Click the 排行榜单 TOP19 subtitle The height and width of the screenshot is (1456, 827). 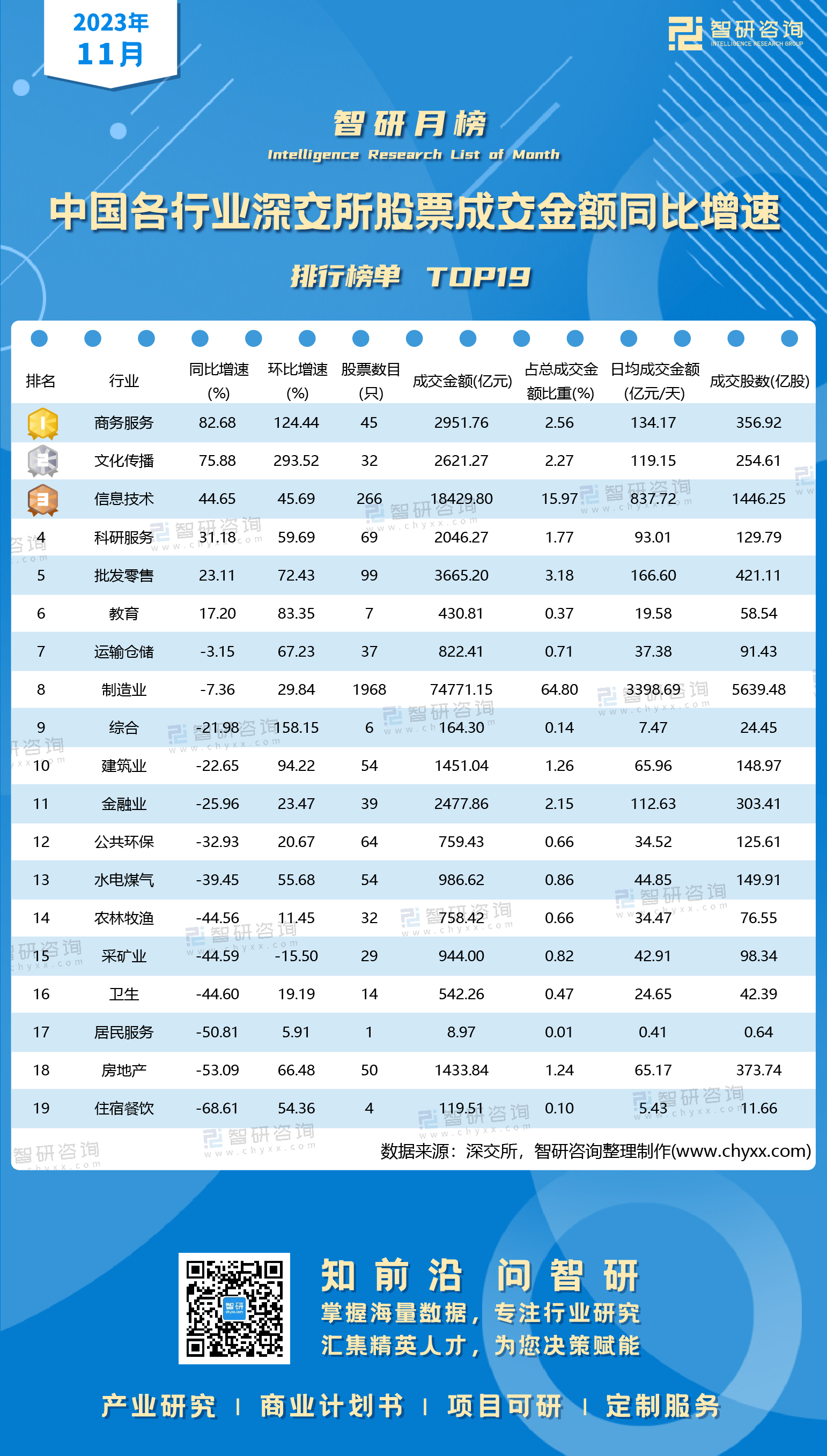click(x=410, y=277)
